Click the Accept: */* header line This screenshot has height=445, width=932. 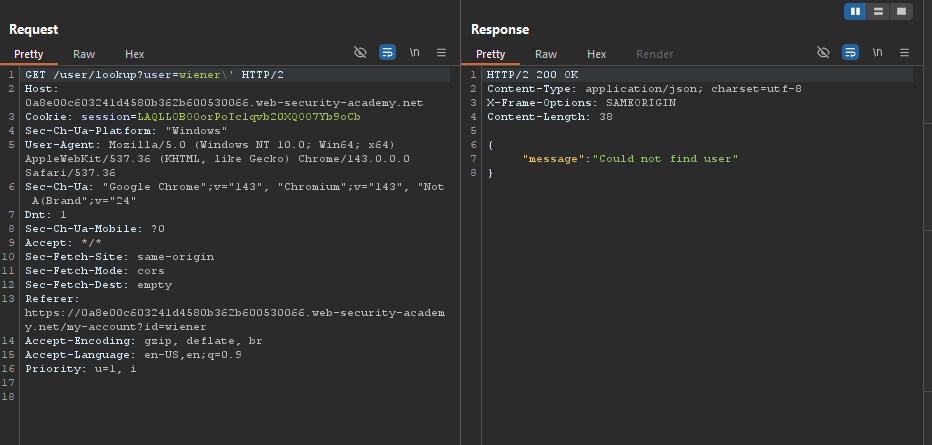coord(63,243)
